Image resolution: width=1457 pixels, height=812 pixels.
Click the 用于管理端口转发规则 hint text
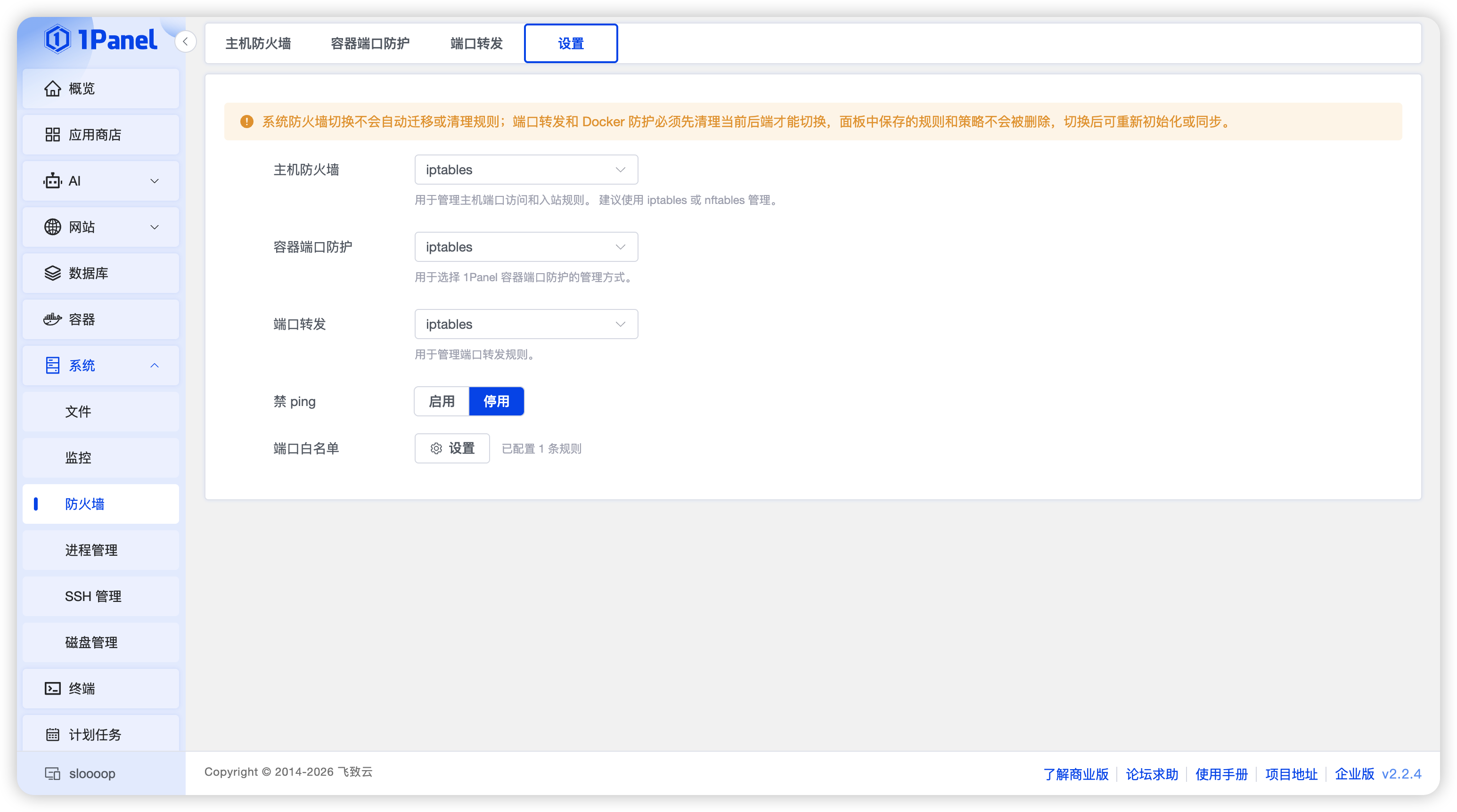475,355
